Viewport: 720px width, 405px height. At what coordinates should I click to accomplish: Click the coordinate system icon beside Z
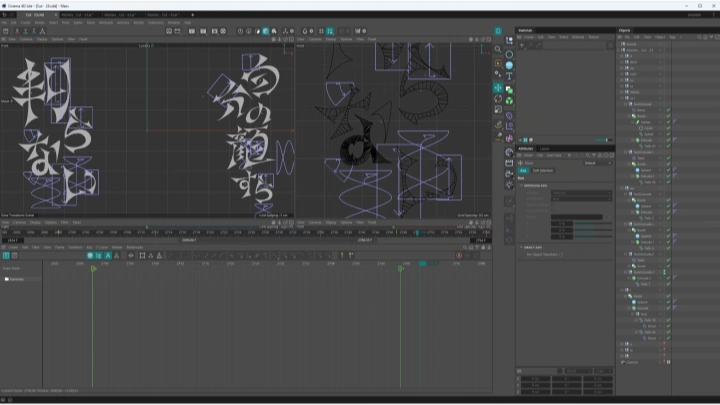coord(42,31)
